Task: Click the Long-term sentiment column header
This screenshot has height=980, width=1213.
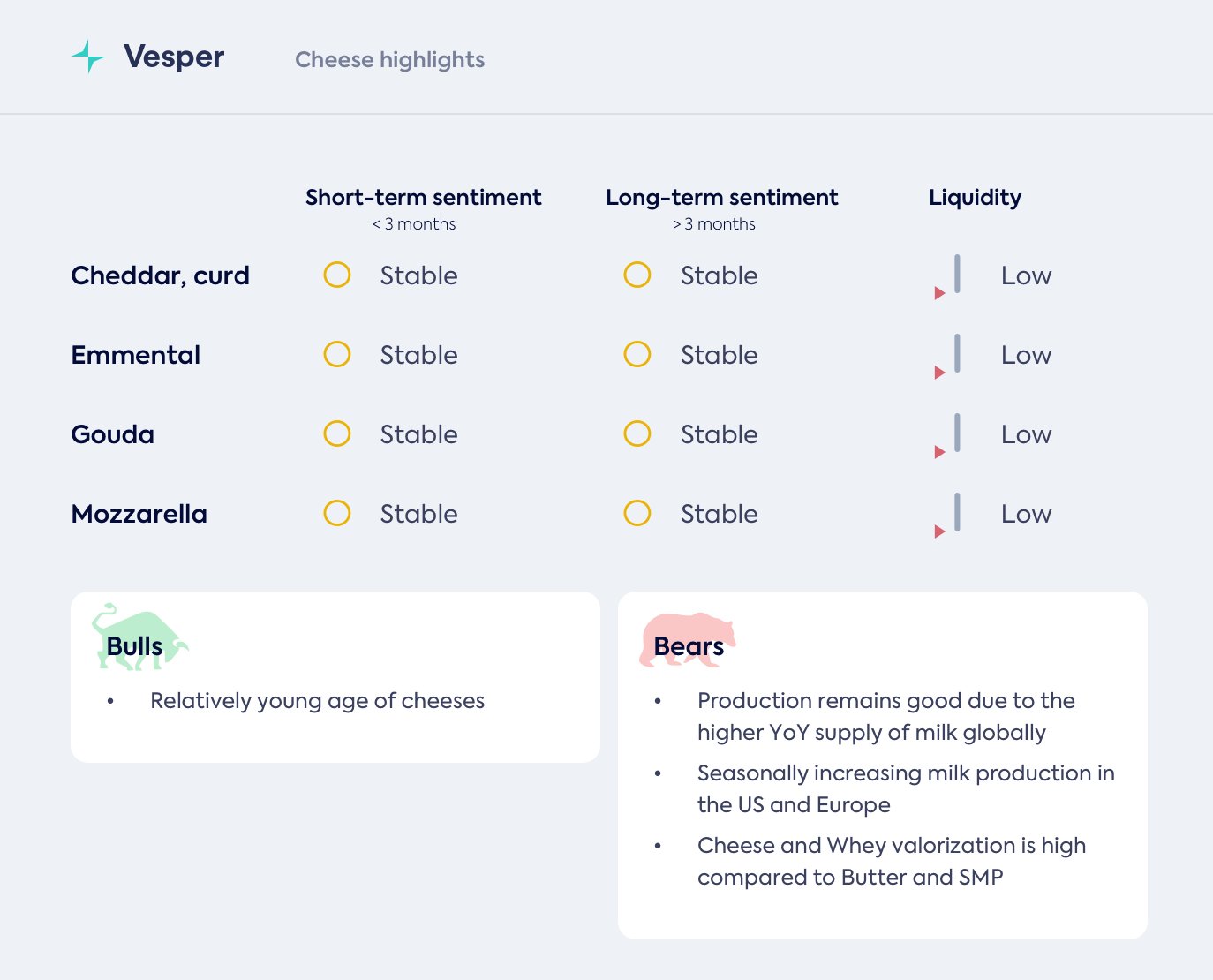Action: pyautogui.click(x=721, y=198)
